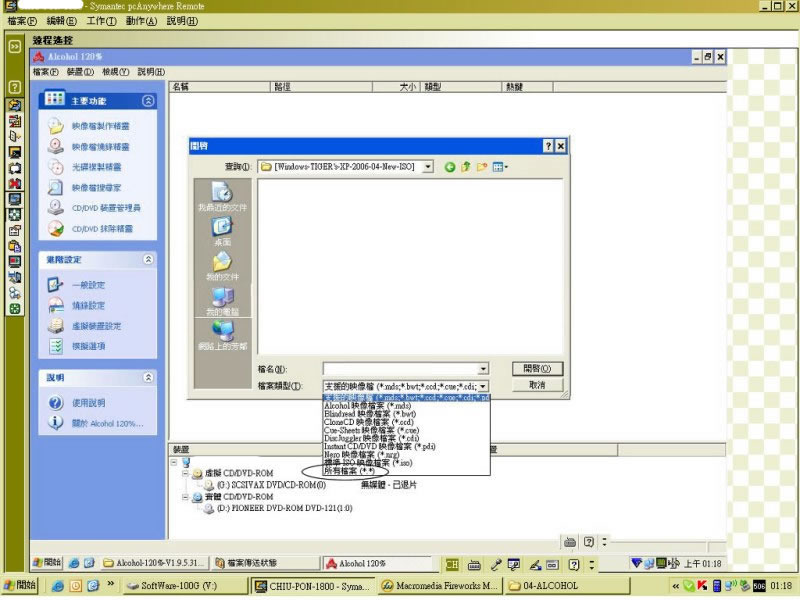800x600 pixels.
Task: Click the double-arrow icon at top of pcAnywhere toolbar
Action: pyautogui.click(x=15, y=47)
